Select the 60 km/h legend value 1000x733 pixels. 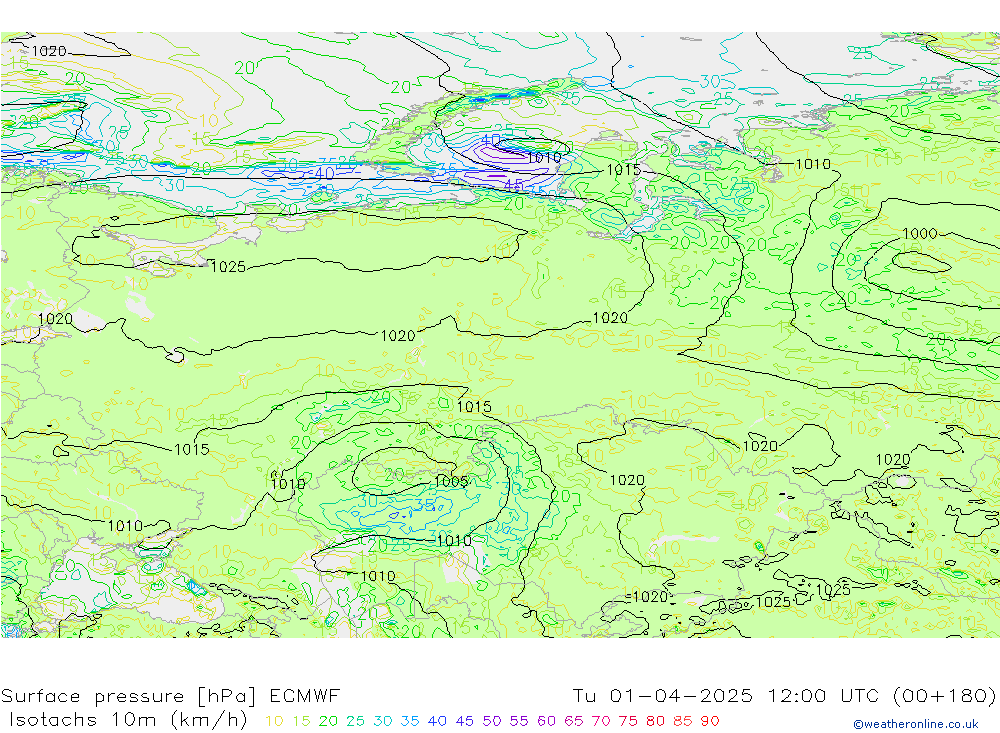point(546,721)
